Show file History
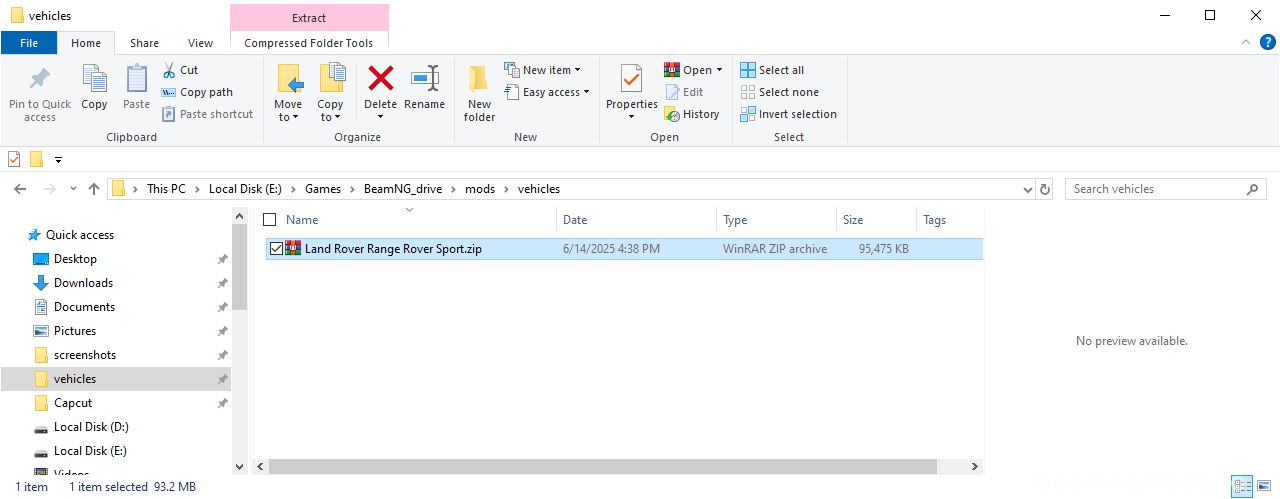 pyautogui.click(x=692, y=114)
